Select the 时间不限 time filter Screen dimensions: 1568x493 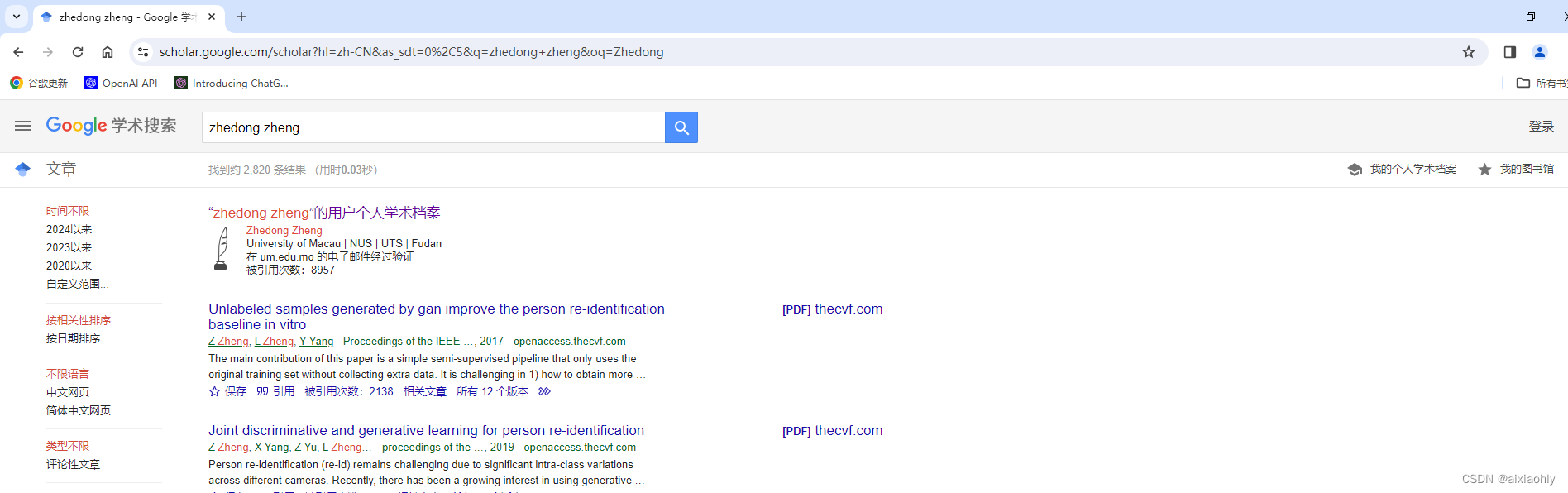click(68, 211)
